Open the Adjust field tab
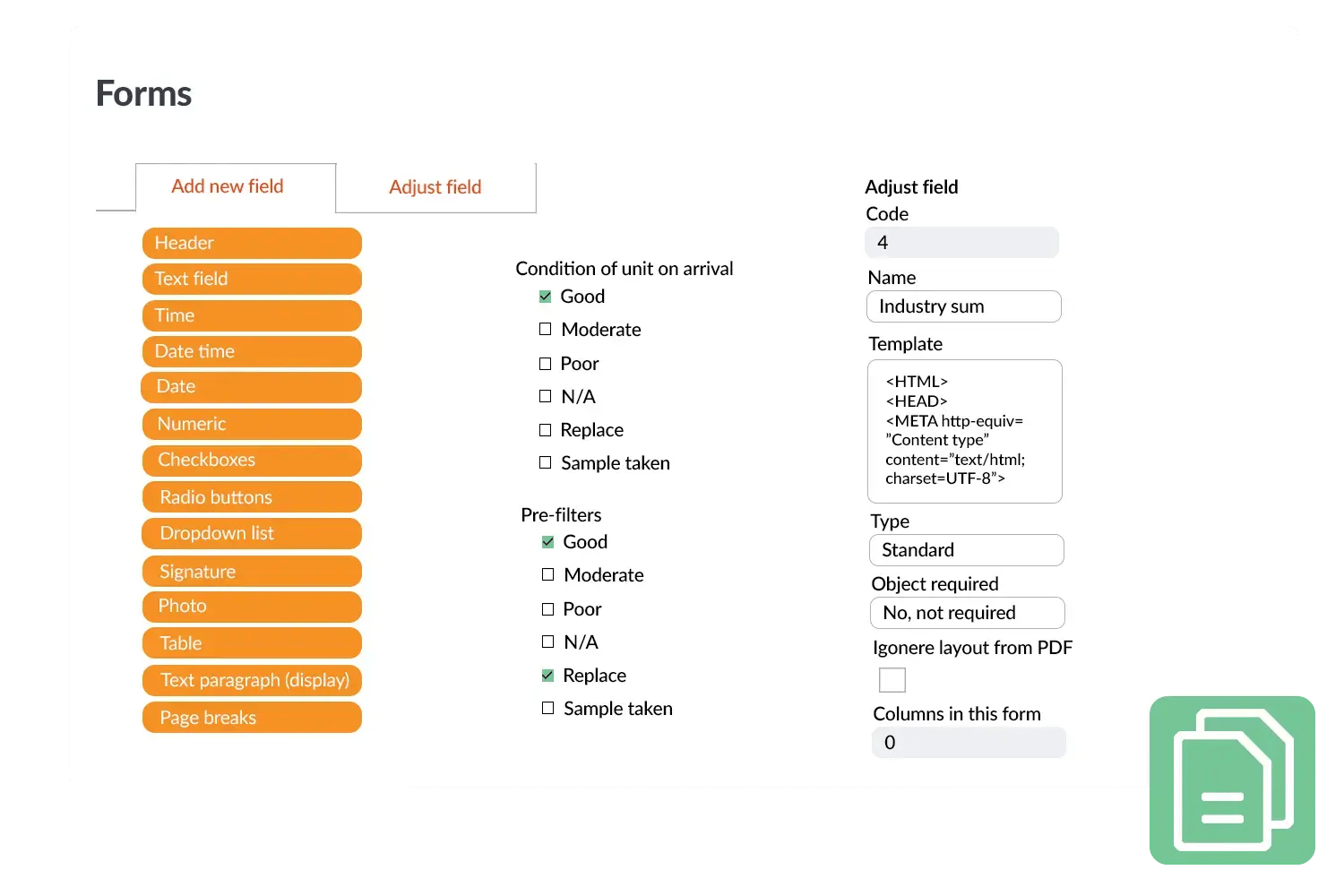Viewport: 1344px width, 896px height. (435, 187)
